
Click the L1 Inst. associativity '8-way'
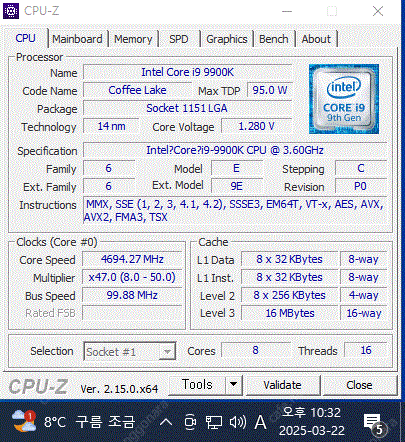[363, 277]
